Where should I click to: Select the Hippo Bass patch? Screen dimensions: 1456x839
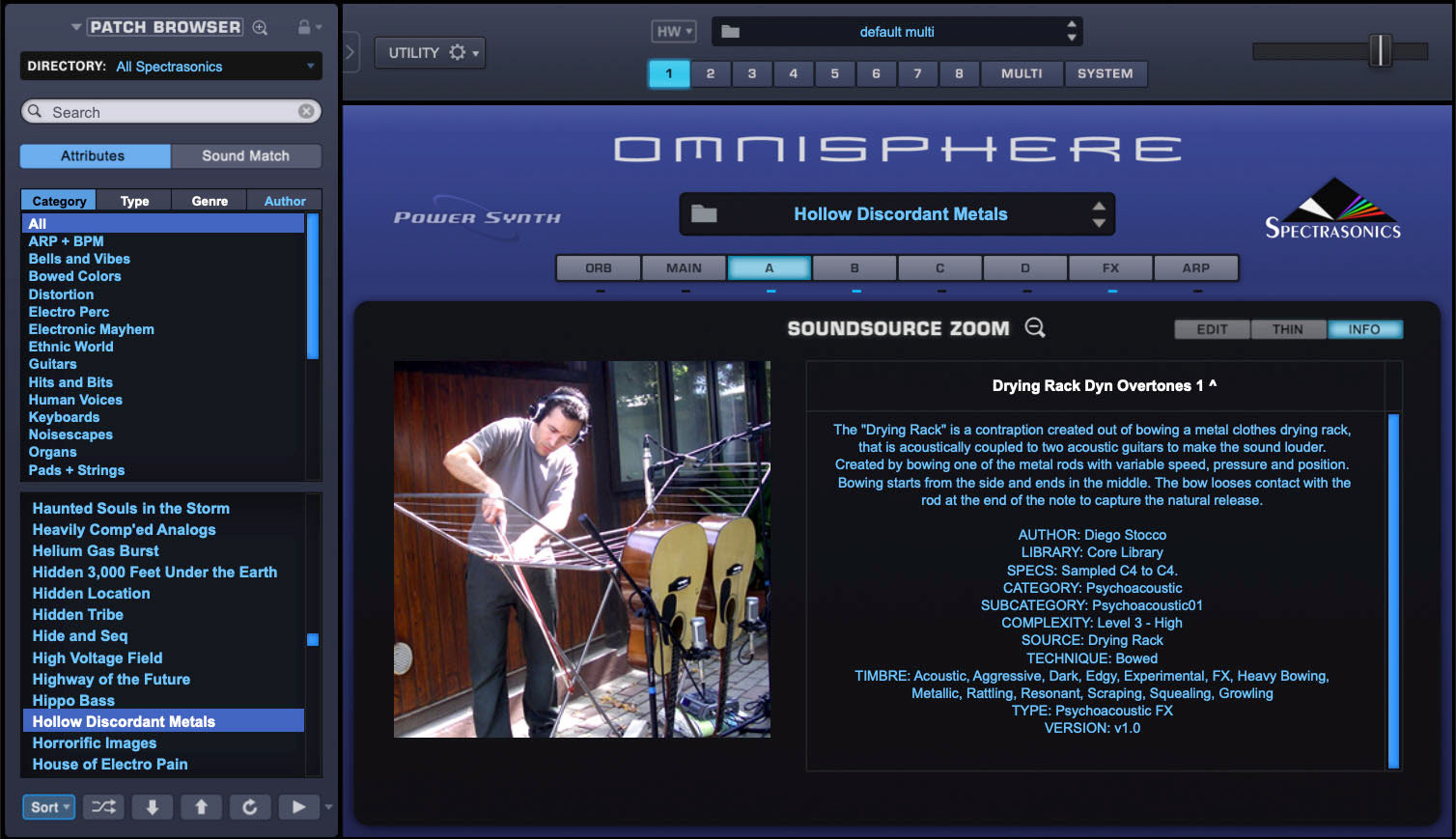(73, 700)
